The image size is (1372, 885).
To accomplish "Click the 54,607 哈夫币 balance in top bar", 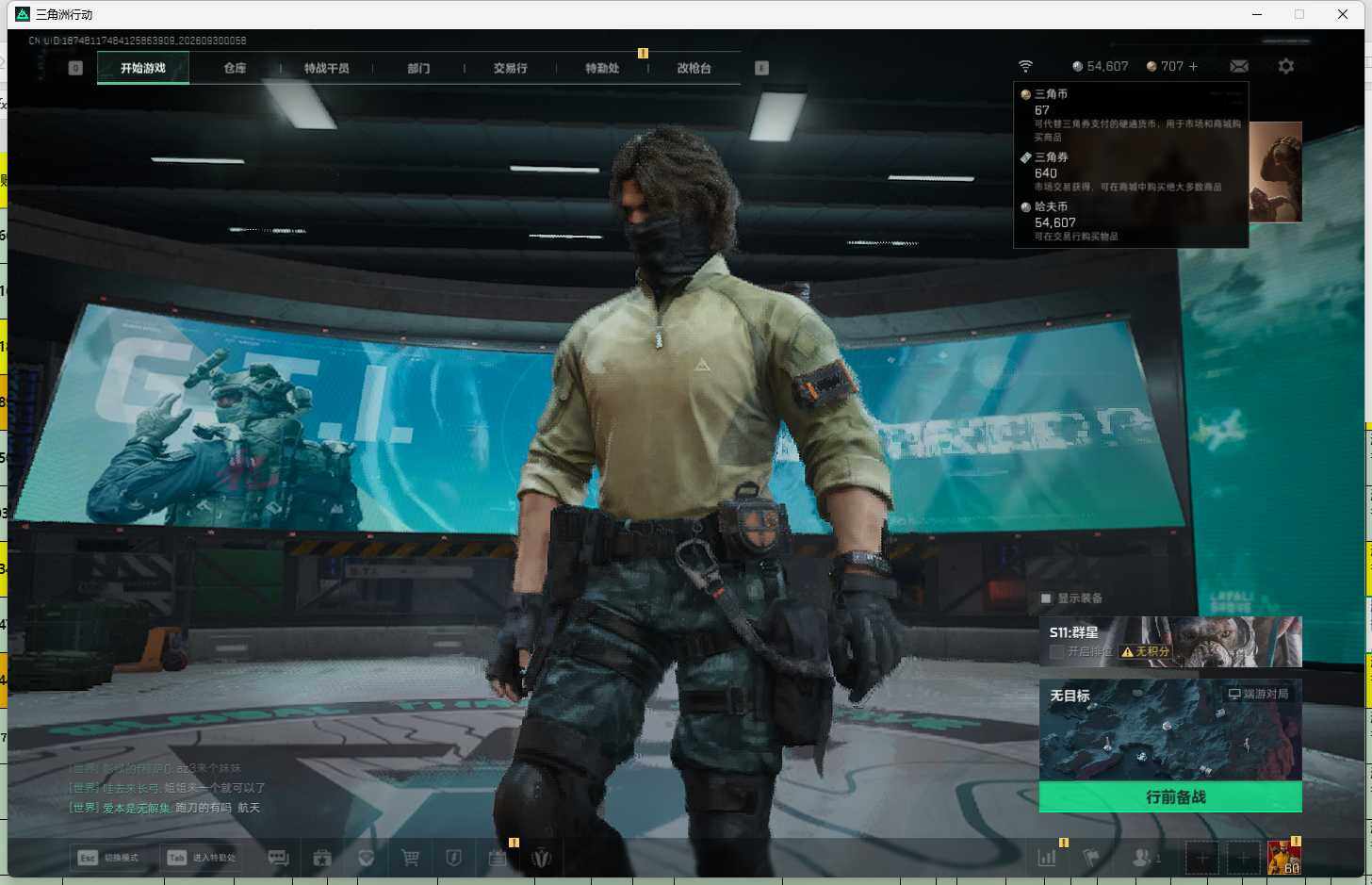I will [1100, 66].
